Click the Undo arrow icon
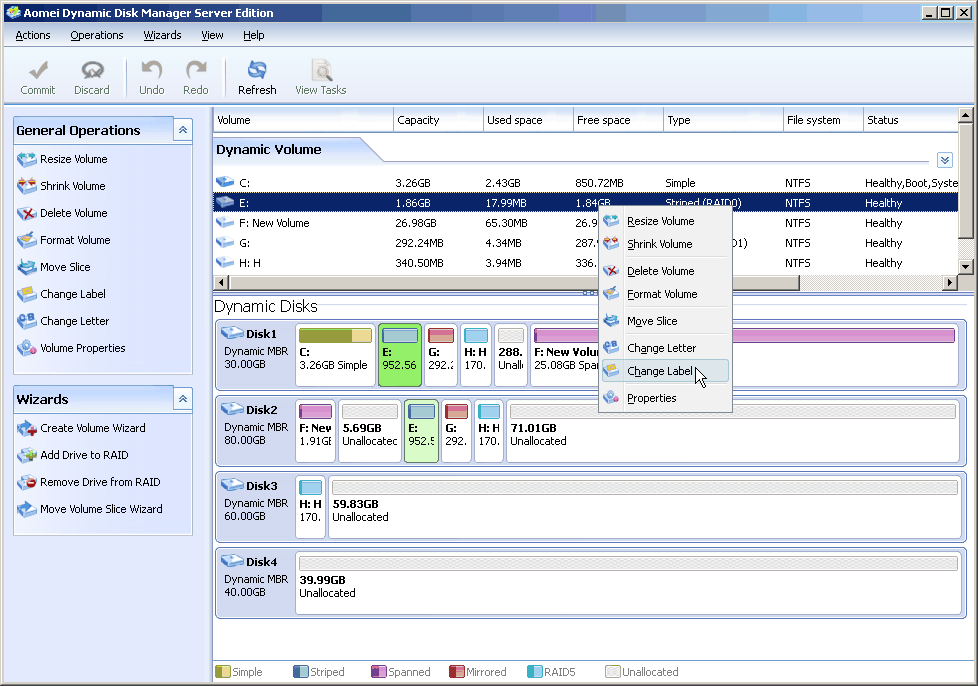The height and width of the screenshot is (686, 978). pos(152,70)
